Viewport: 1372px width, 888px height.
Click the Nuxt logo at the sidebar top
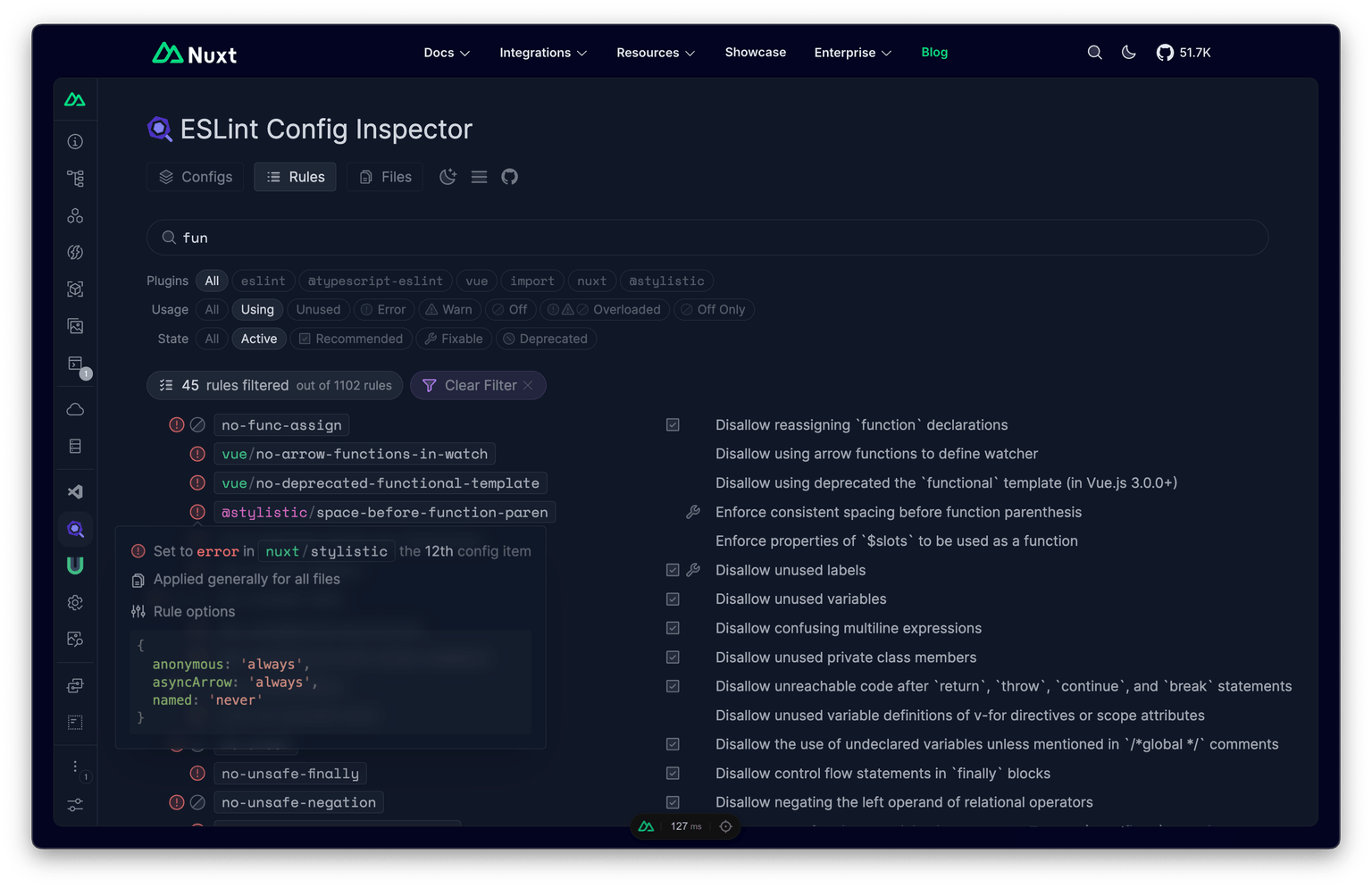tap(75, 98)
